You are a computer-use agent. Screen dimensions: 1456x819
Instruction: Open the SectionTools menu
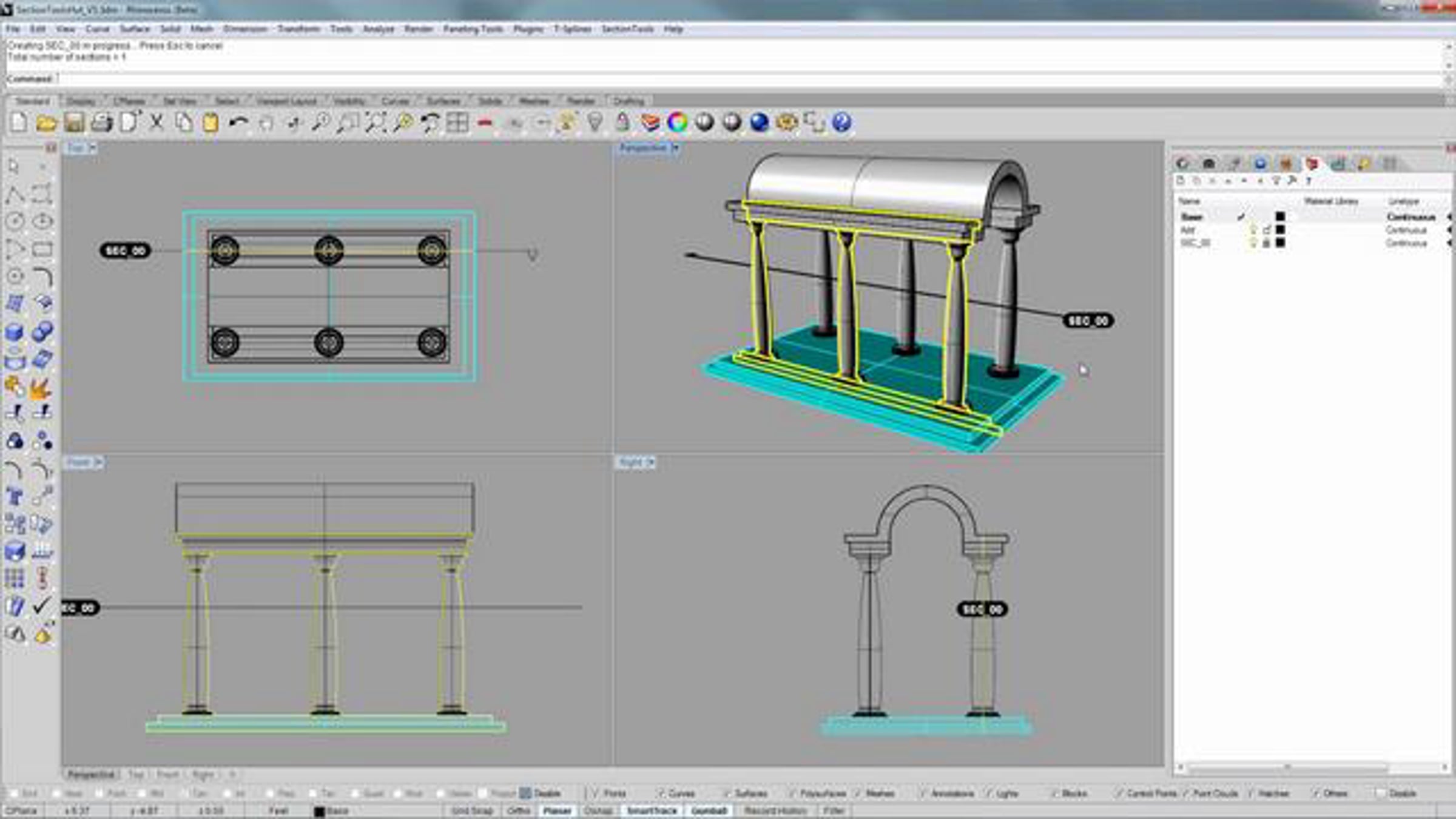coord(627,29)
